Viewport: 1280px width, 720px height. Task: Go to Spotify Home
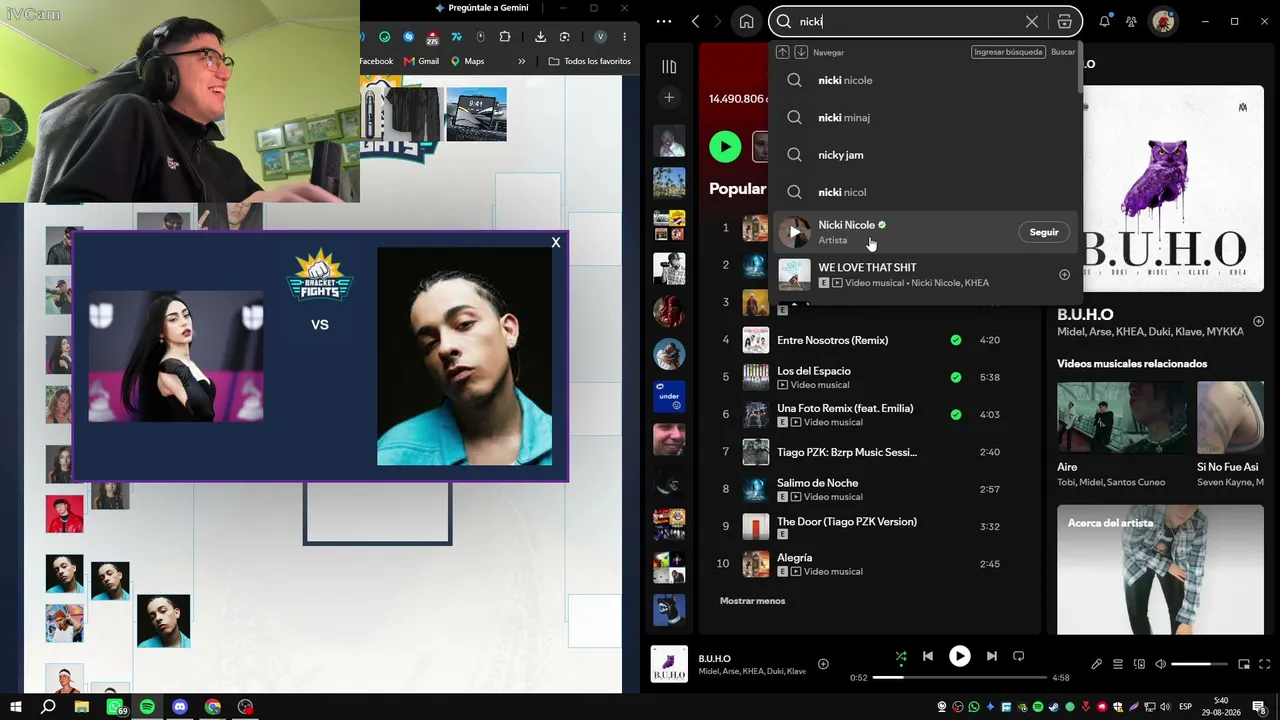click(746, 21)
